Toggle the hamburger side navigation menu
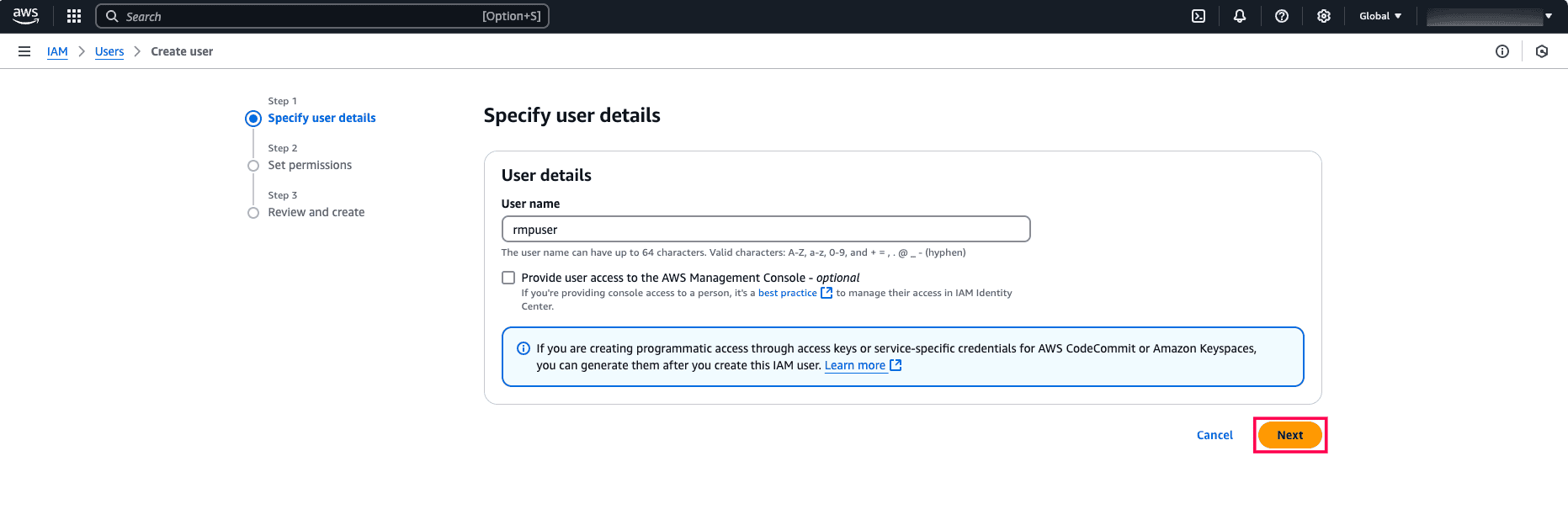Viewport: 1568px width, 525px height. click(x=24, y=51)
